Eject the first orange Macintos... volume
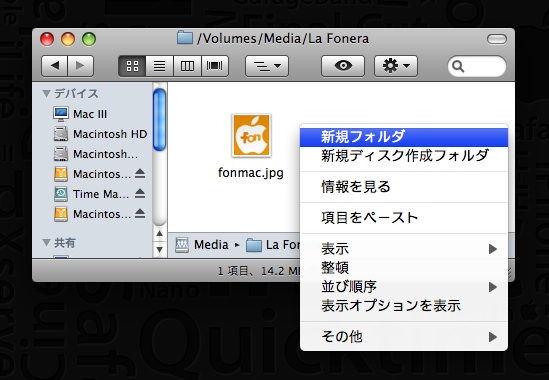The width and height of the screenshot is (549, 380). [x=140, y=173]
